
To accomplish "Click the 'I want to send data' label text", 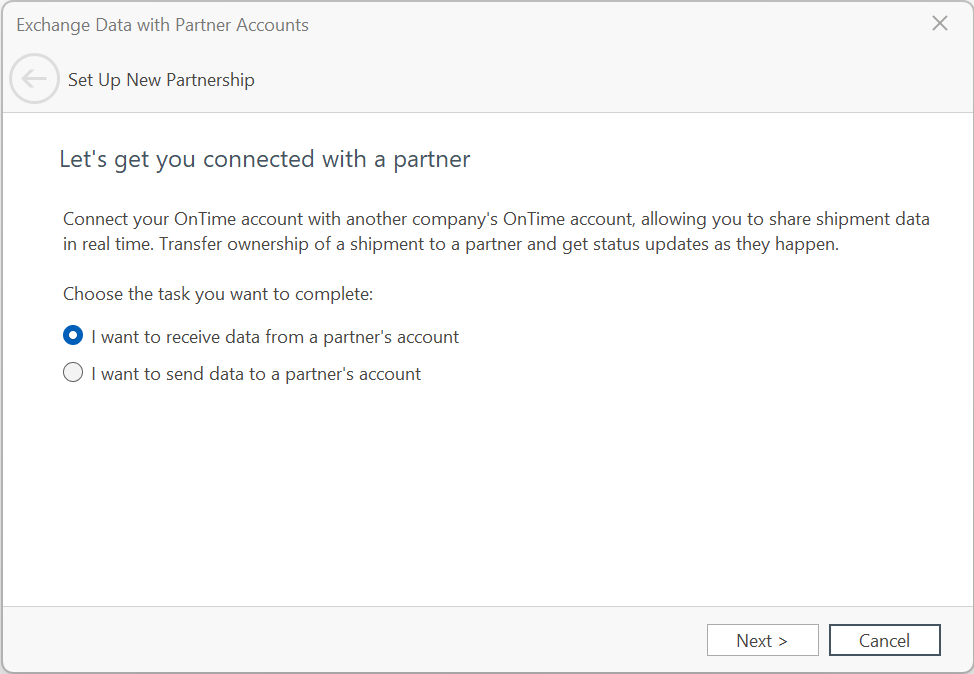I will point(256,374).
